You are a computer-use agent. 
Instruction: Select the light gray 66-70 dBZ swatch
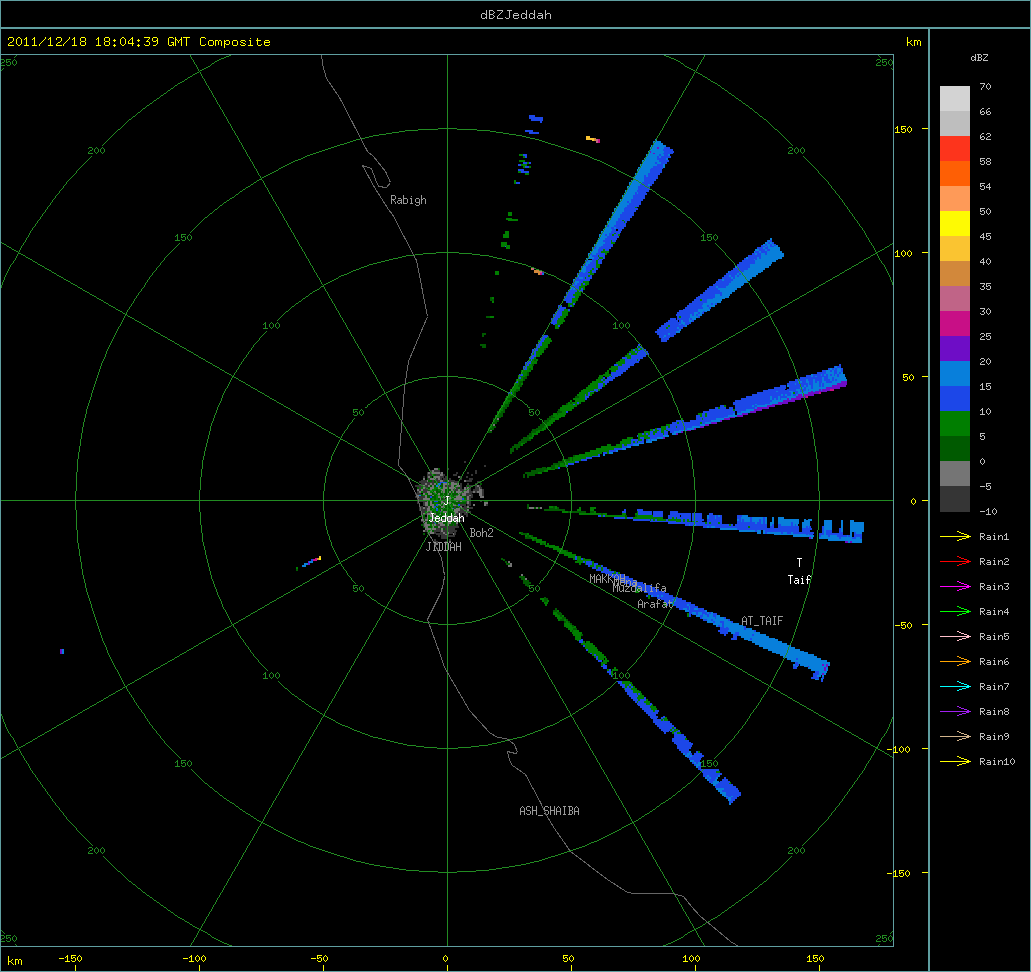pos(955,99)
